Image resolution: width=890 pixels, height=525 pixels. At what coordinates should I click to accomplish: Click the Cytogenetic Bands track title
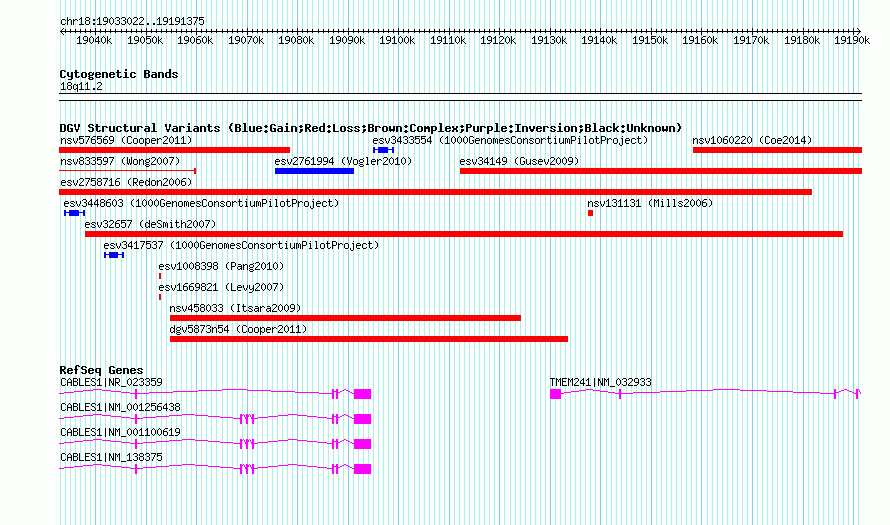(x=119, y=74)
